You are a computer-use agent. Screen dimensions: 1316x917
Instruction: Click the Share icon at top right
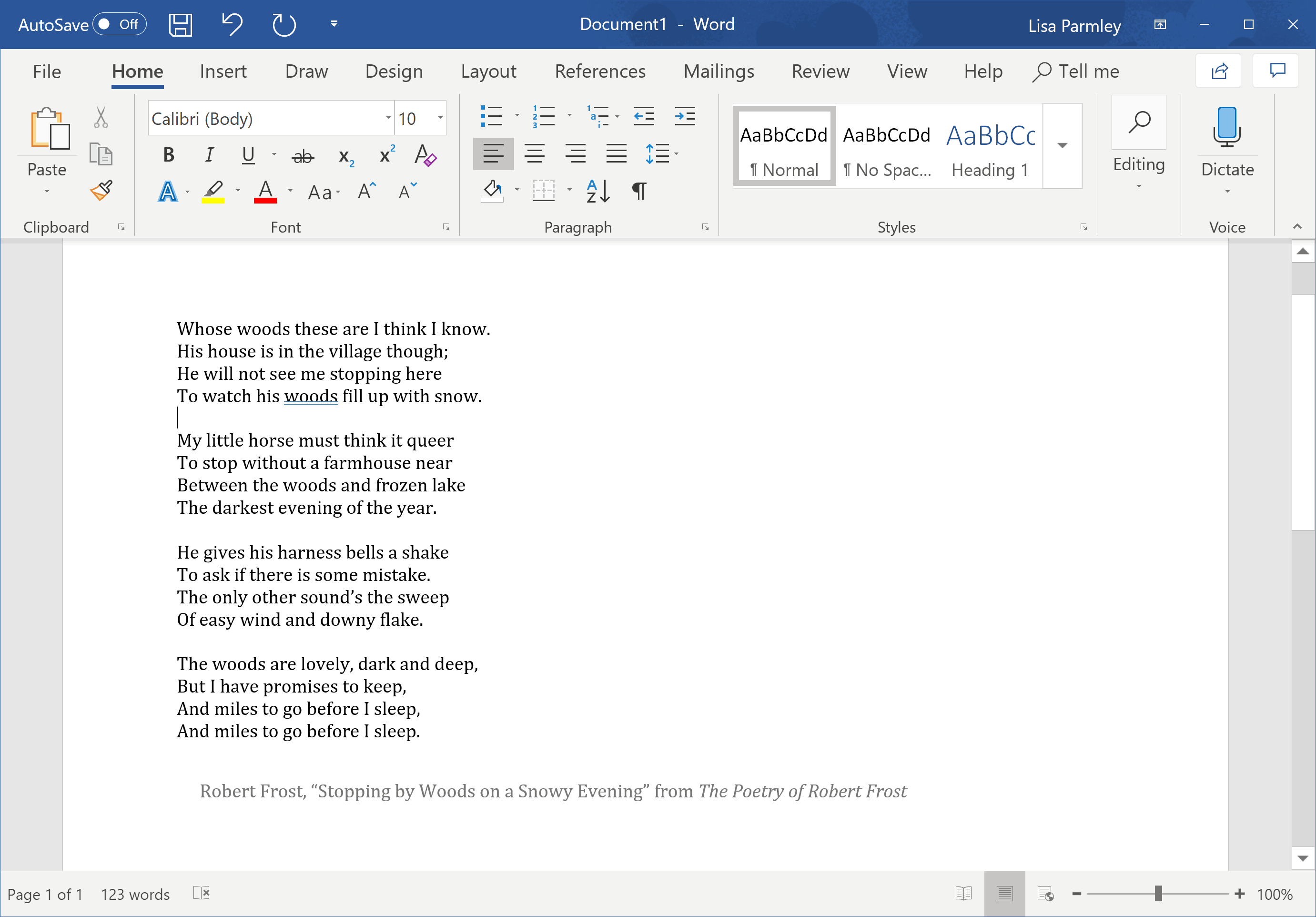1218,71
